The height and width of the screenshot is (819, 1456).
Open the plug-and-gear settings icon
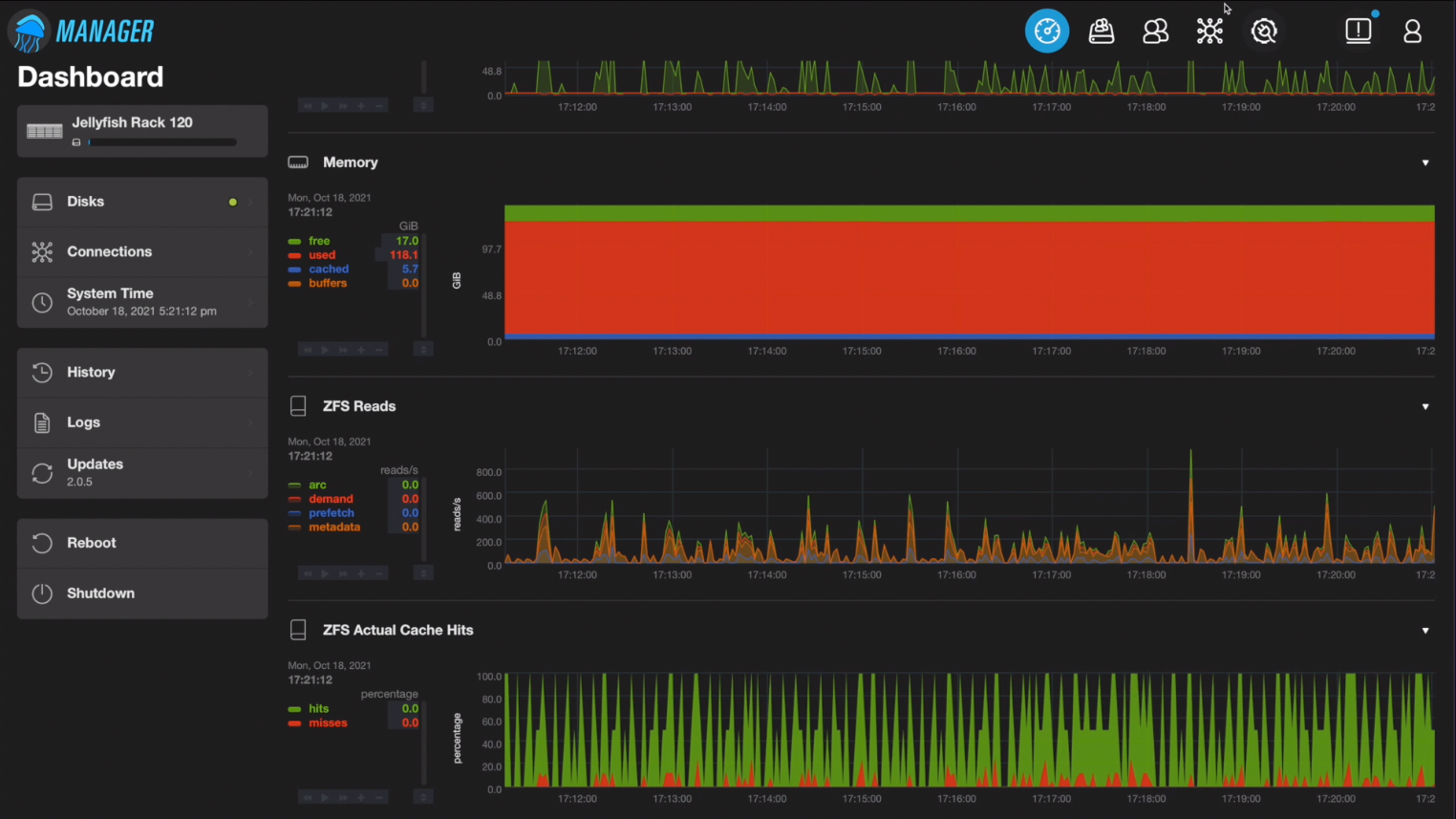tap(1264, 31)
